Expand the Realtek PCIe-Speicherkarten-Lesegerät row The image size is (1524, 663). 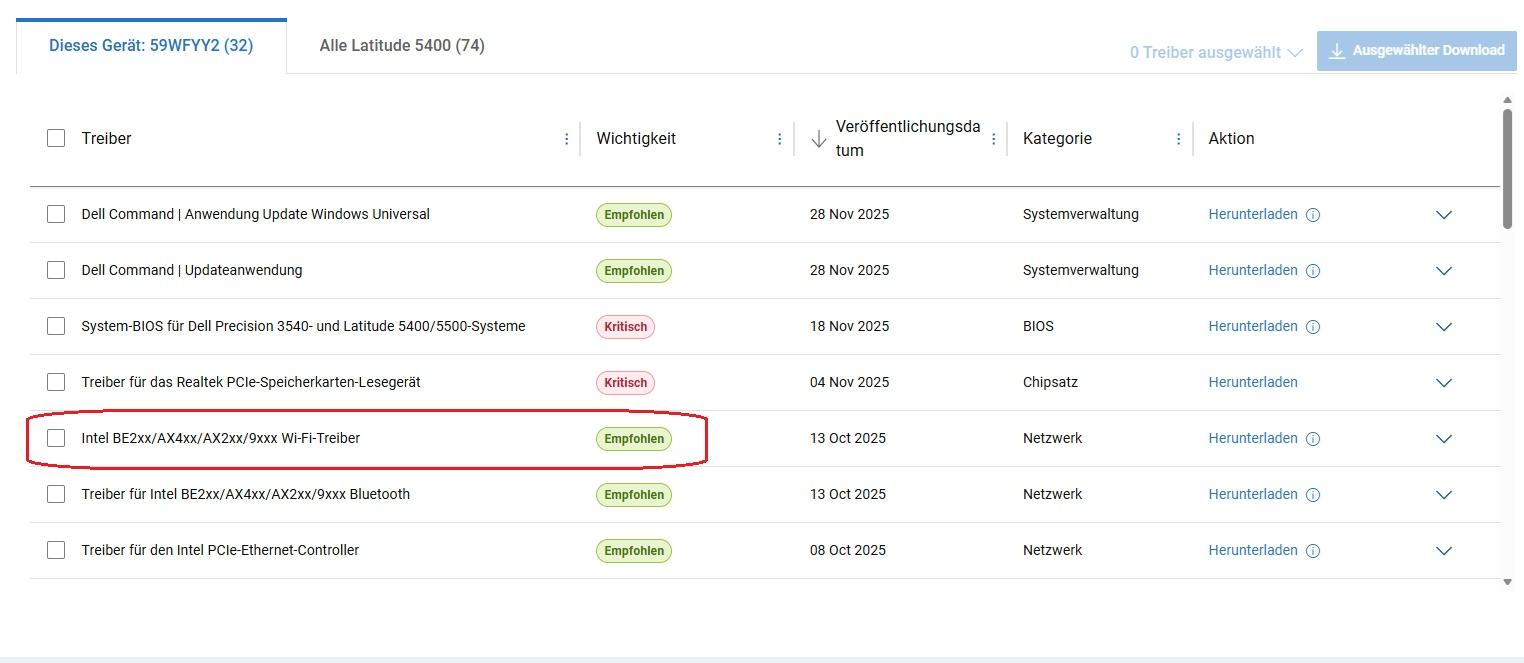[1443, 383]
